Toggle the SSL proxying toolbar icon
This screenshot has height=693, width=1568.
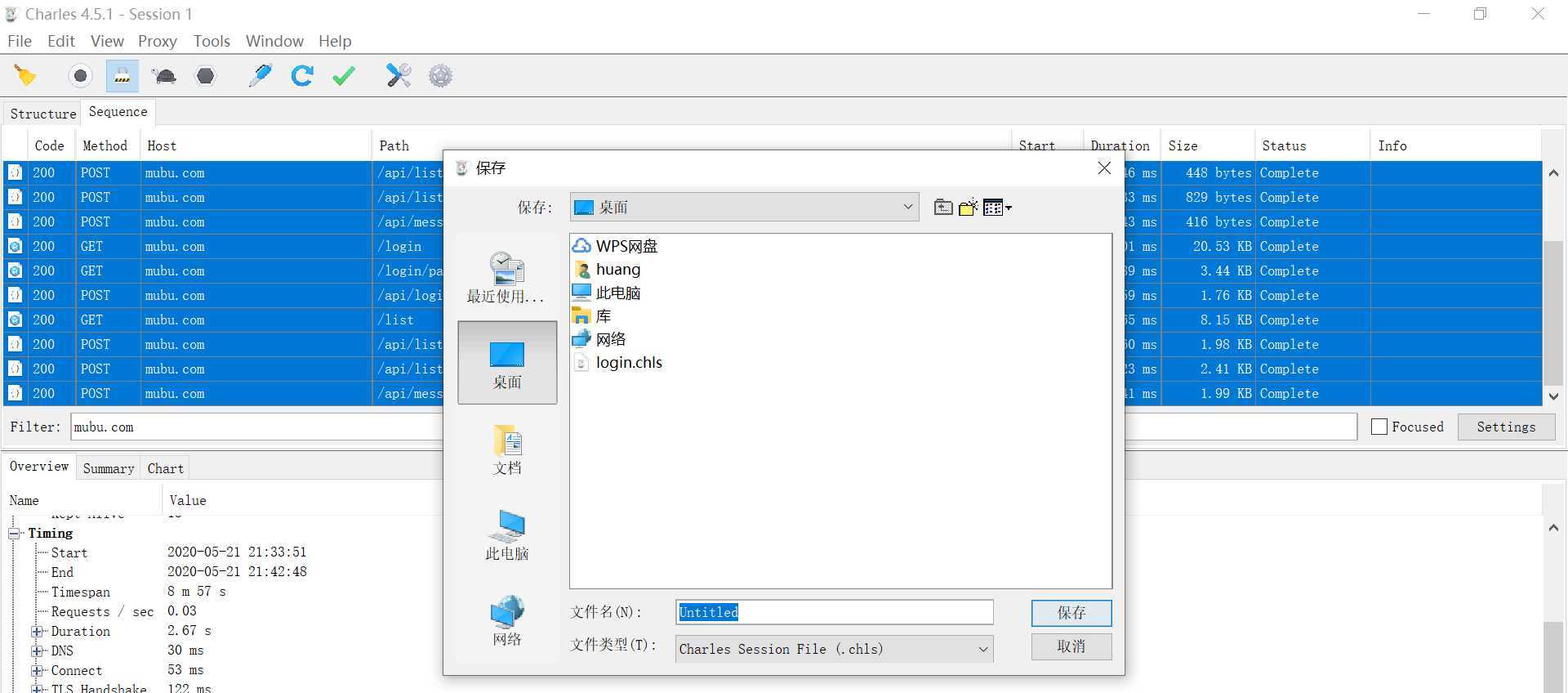coord(122,76)
